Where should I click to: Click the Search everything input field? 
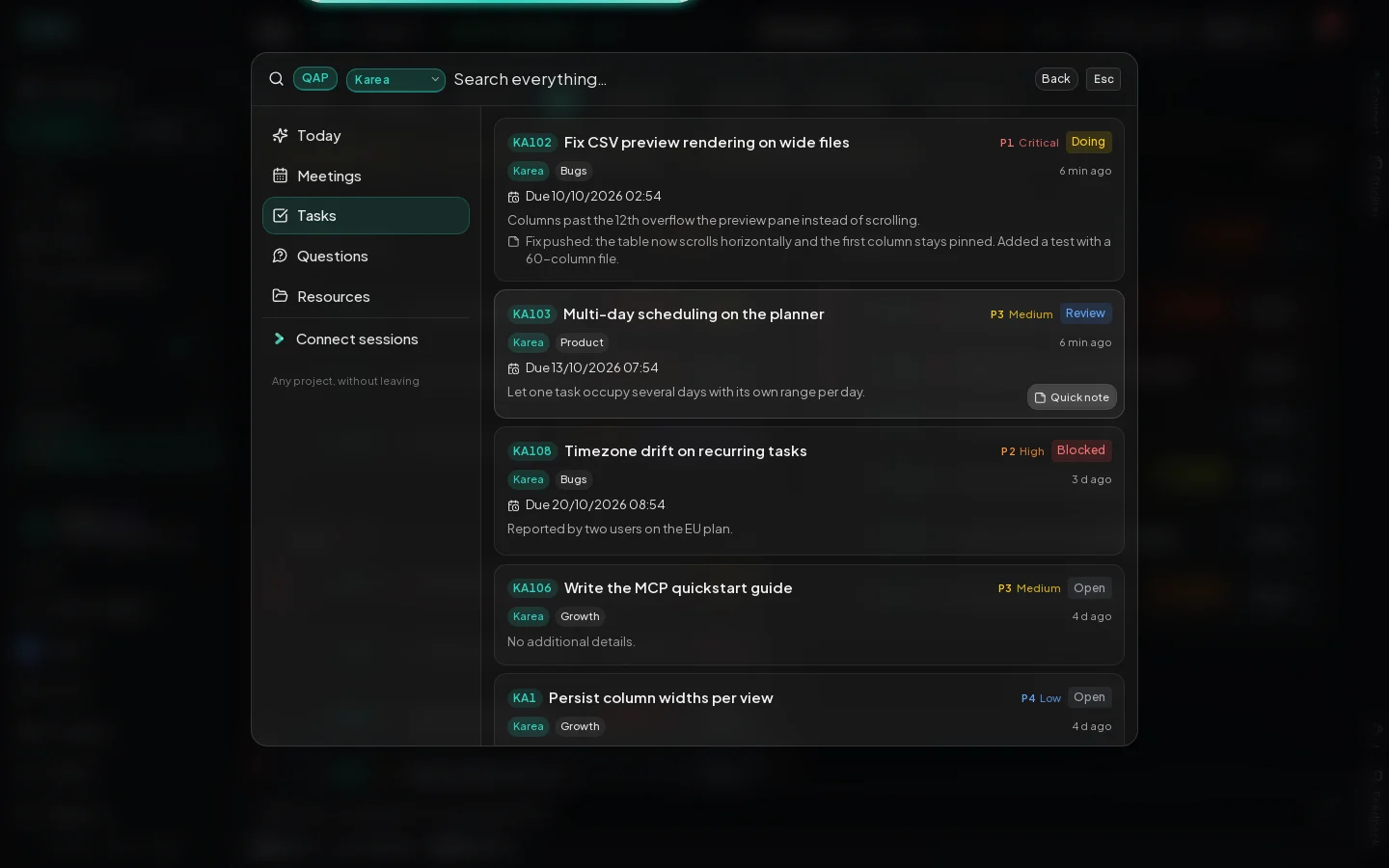point(738,79)
